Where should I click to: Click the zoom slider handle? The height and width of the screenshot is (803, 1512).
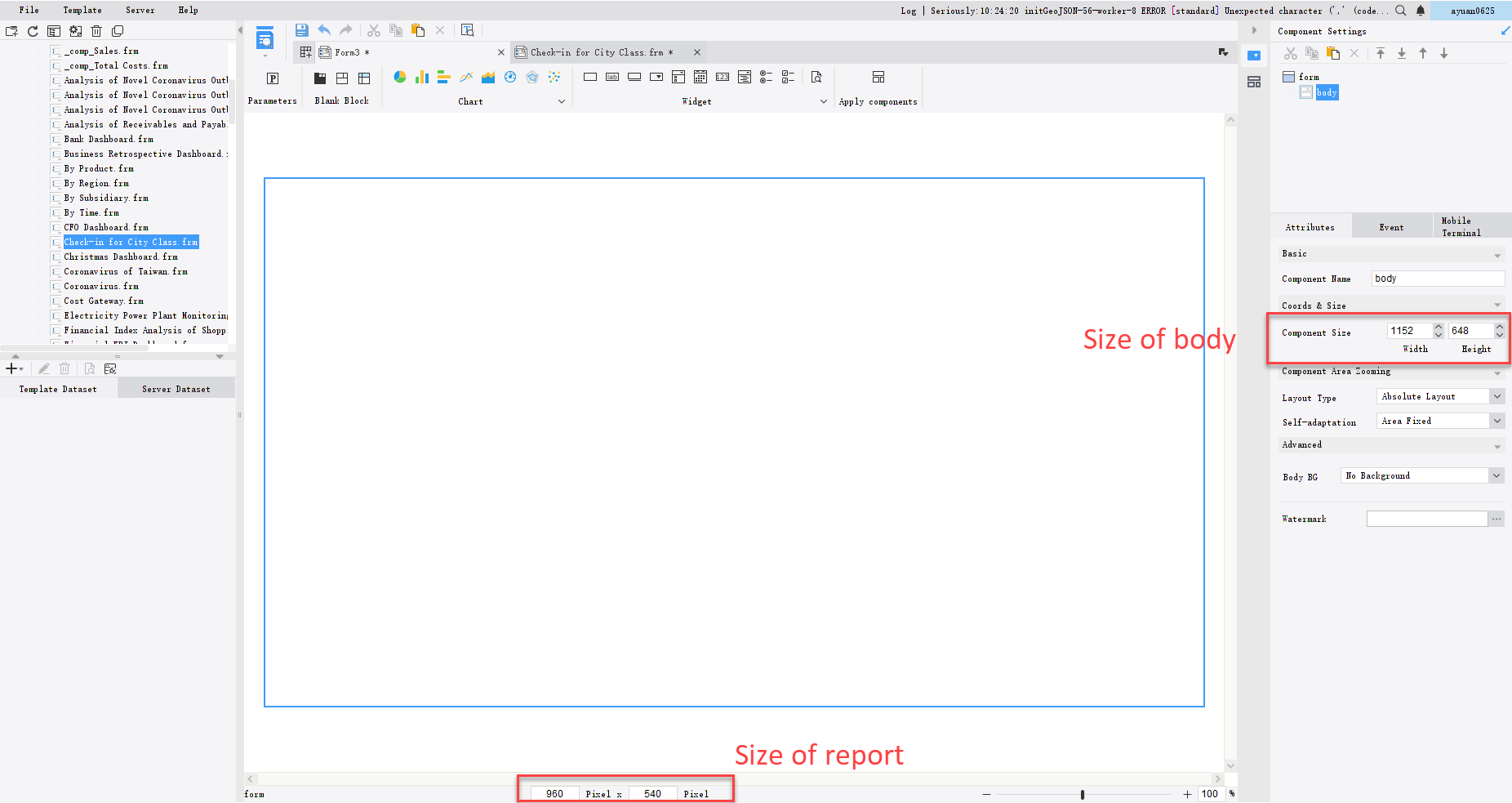1083,794
